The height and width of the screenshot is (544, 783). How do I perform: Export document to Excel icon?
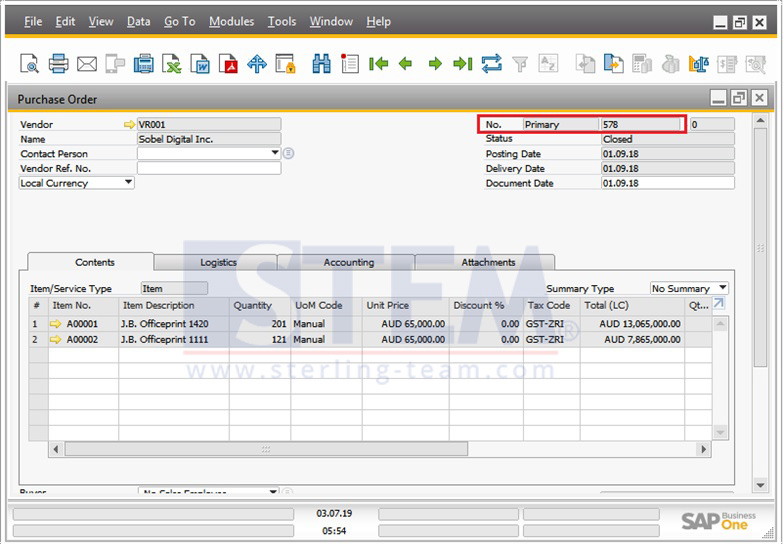tap(172, 64)
